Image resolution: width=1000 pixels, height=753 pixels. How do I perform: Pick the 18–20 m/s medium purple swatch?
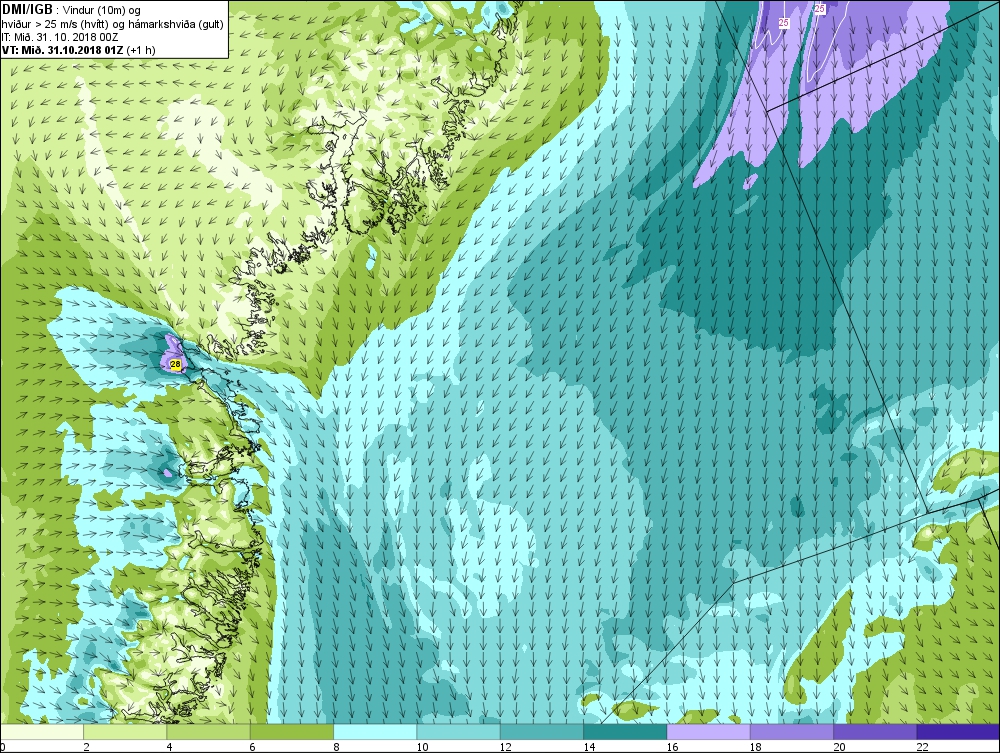pos(791,732)
